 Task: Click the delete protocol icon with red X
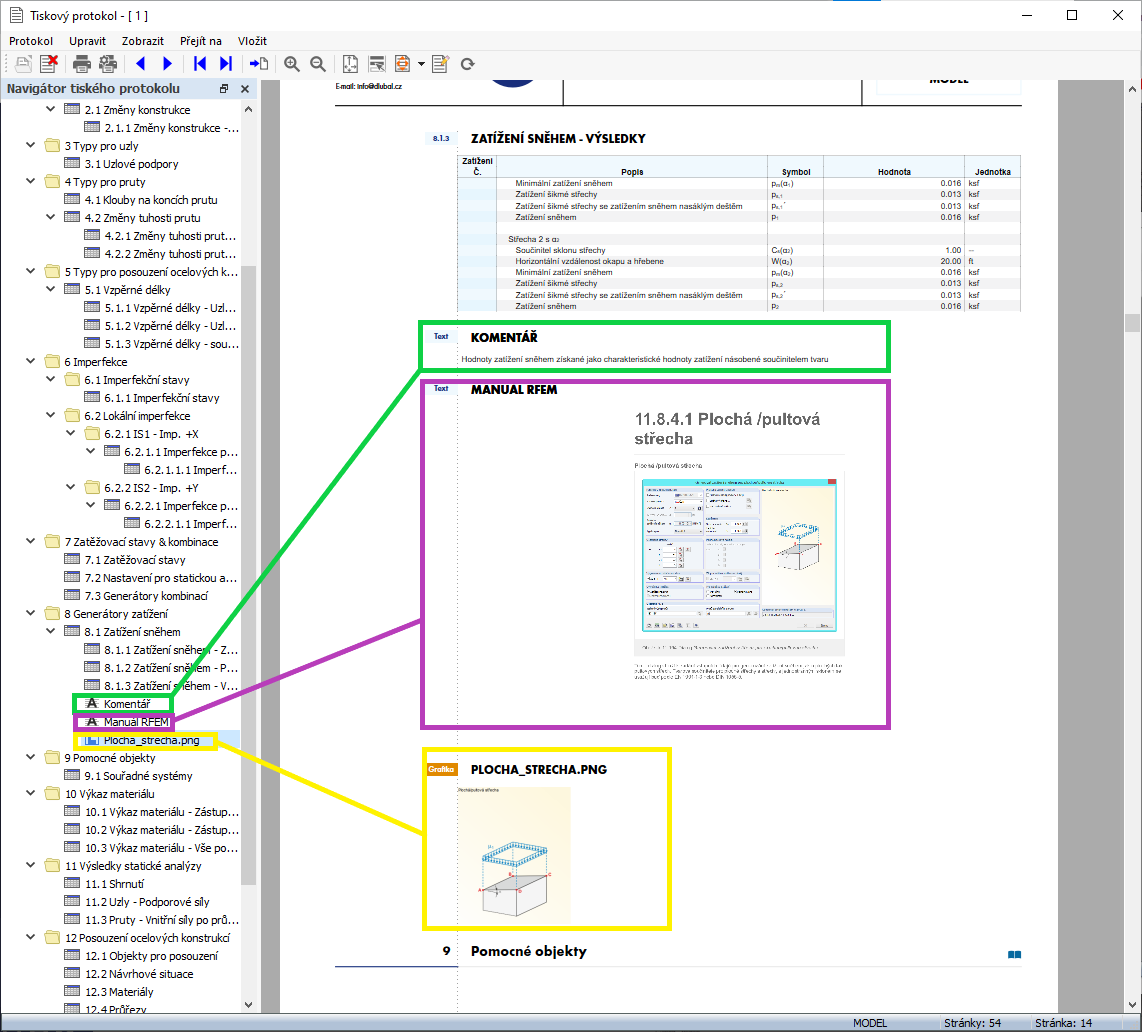[x=49, y=64]
